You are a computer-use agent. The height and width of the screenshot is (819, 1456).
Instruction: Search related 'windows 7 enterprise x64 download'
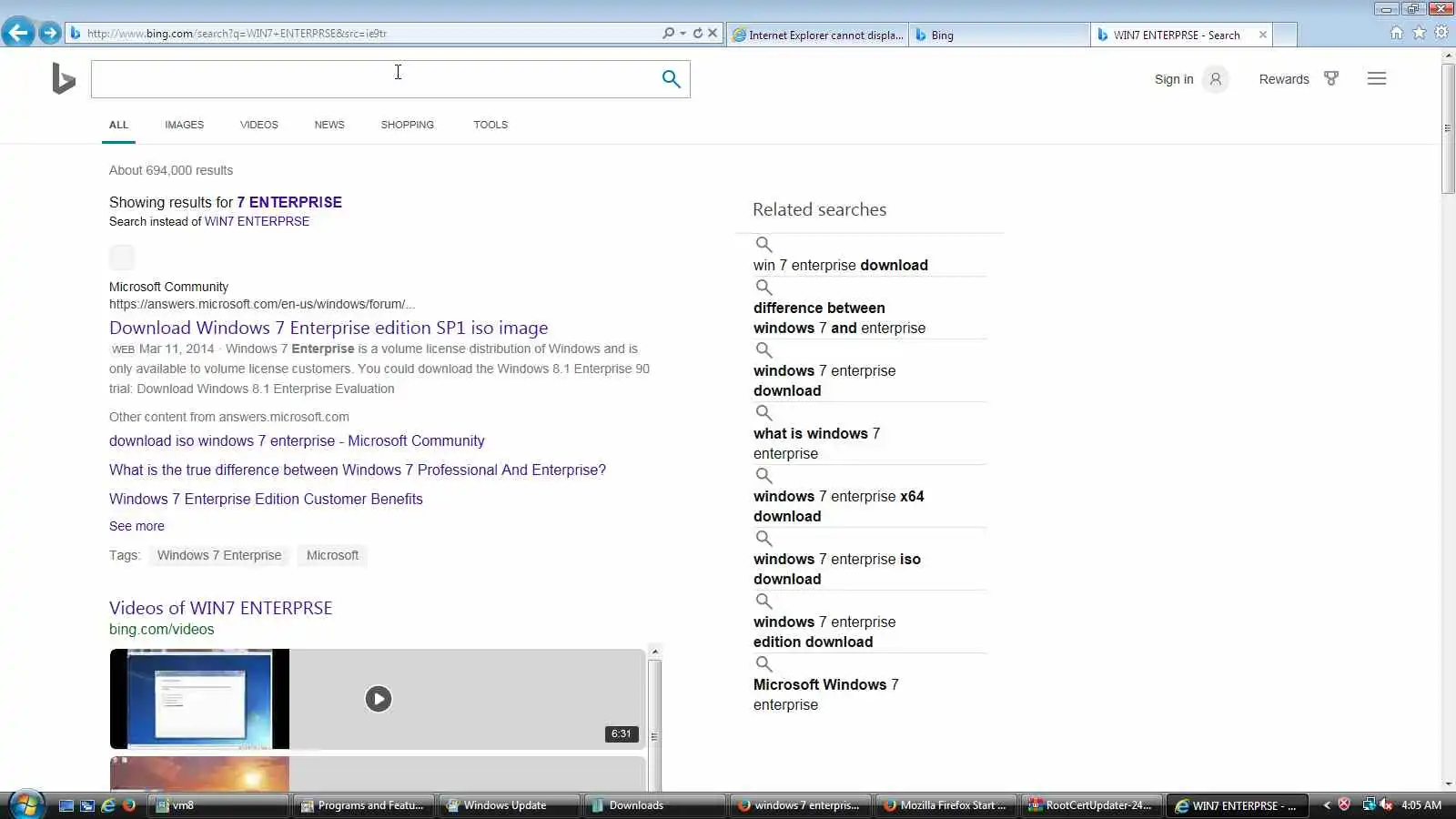838,506
